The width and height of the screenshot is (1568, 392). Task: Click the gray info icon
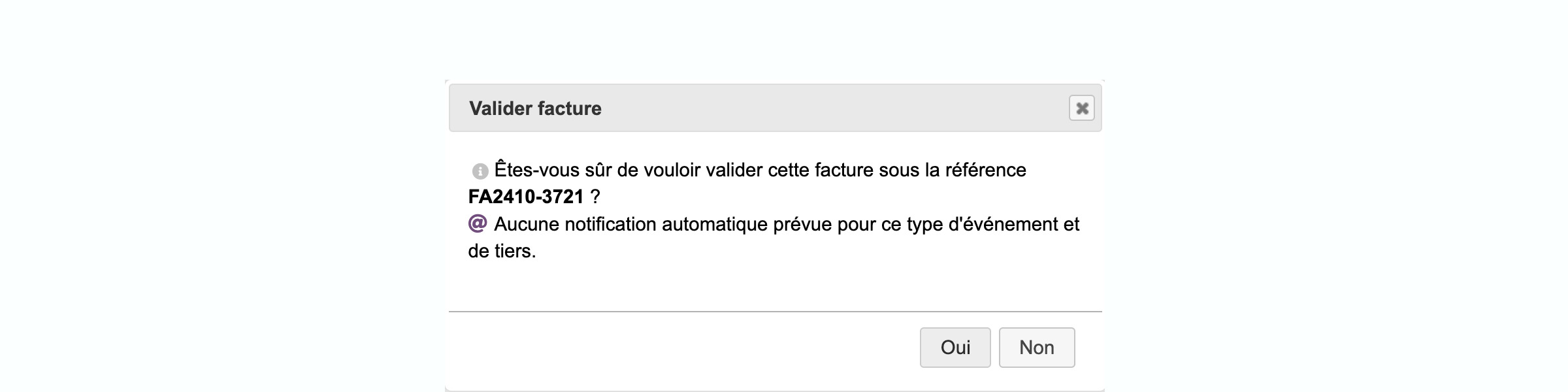click(x=480, y=171)
